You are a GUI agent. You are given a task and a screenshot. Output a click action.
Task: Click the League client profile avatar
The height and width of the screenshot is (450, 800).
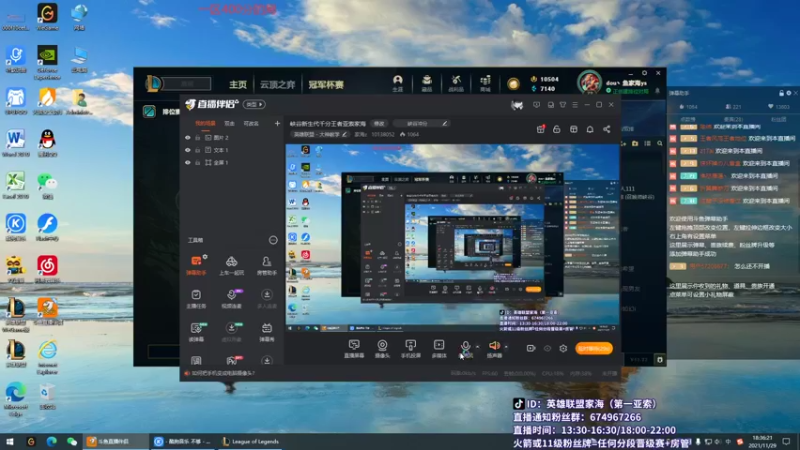(x=589, y=82)
